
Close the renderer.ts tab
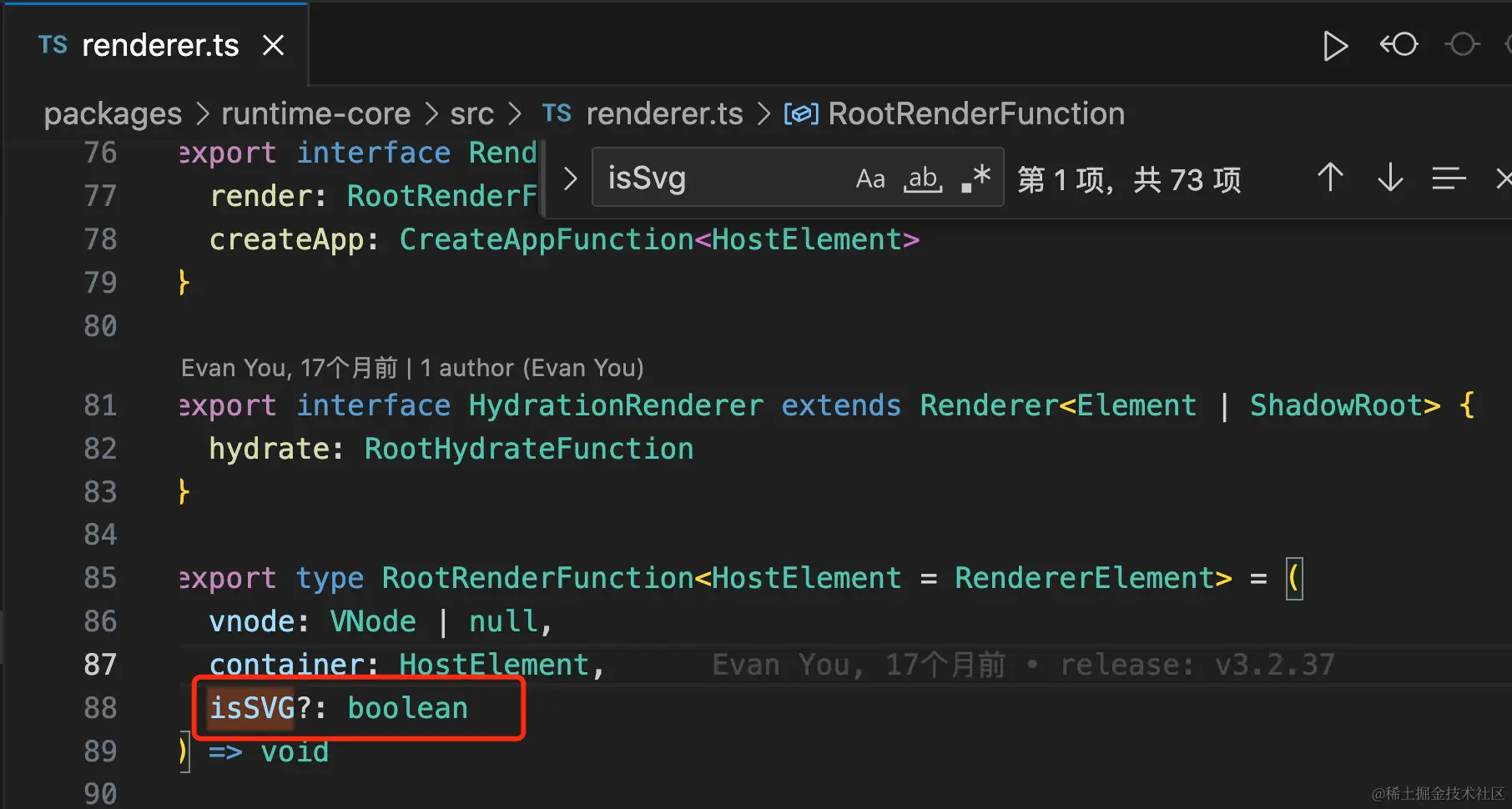click(x=274, y=45)
